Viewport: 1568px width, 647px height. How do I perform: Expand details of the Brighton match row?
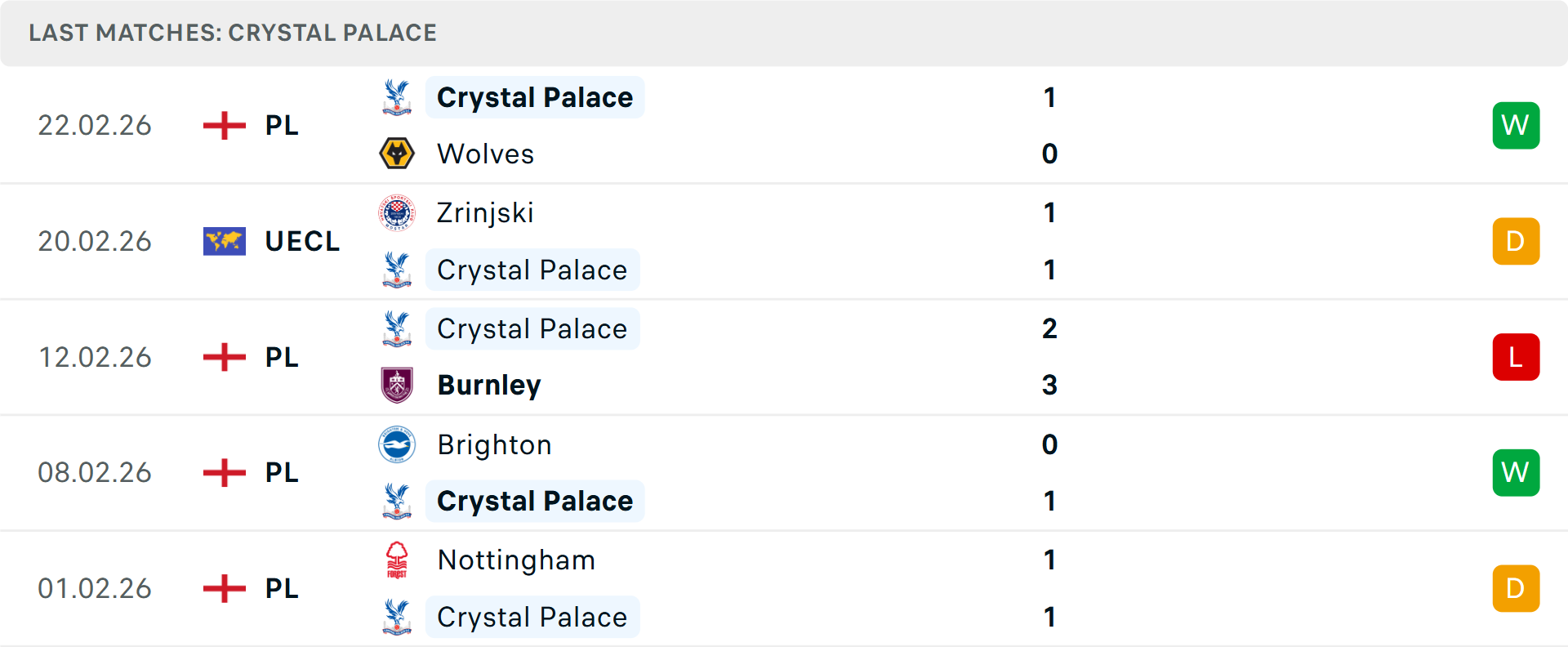point(784,472)
